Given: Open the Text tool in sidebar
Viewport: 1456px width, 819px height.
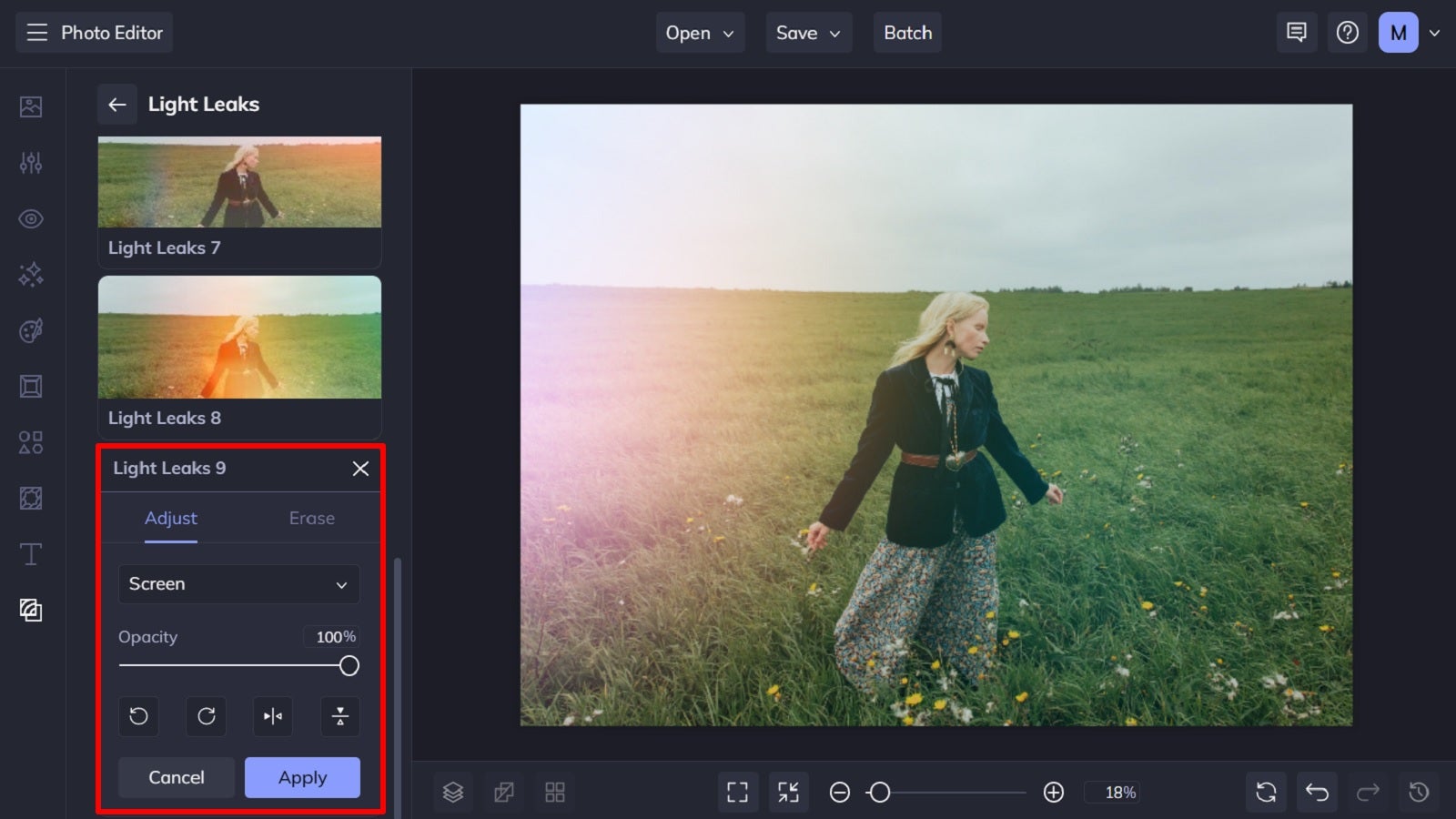Looking at the screenshot, I should 31,554.
